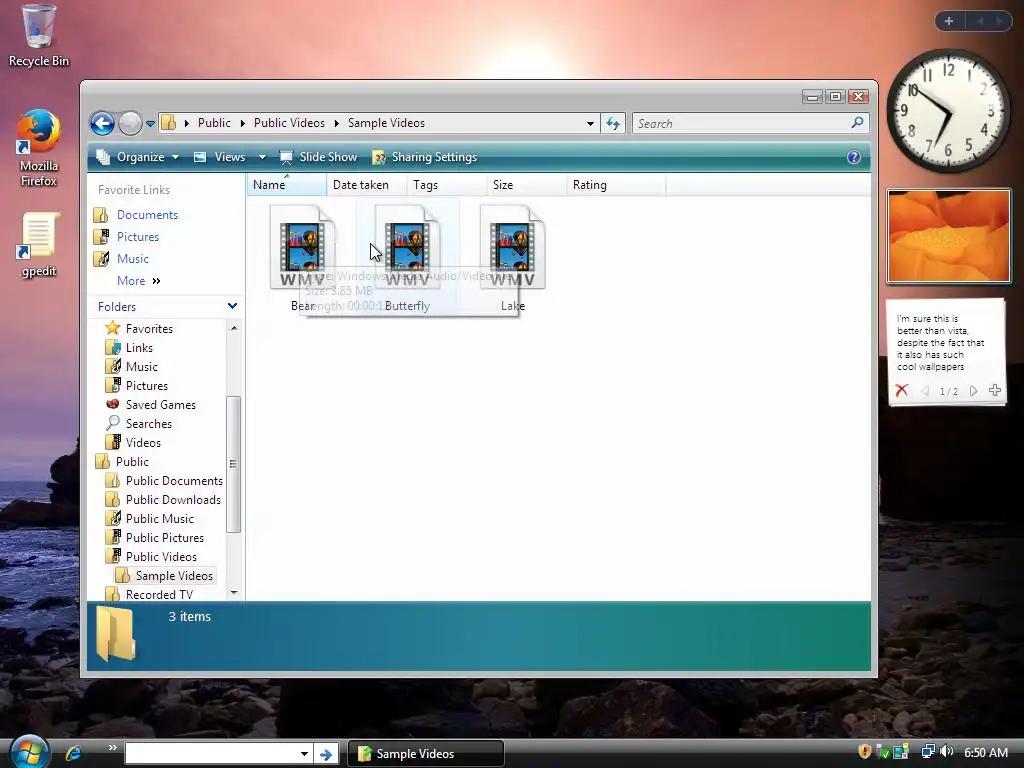Sort files by Rating column
The width and height of the screenshot is (1024, 768).
pyautogui.click(x=616, y=185)
